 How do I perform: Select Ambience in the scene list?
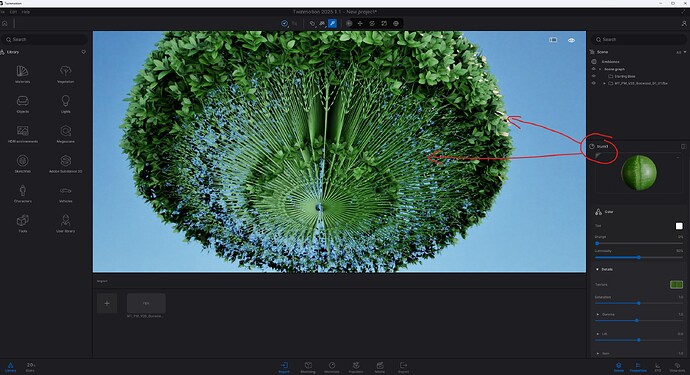tap(610, 62)
